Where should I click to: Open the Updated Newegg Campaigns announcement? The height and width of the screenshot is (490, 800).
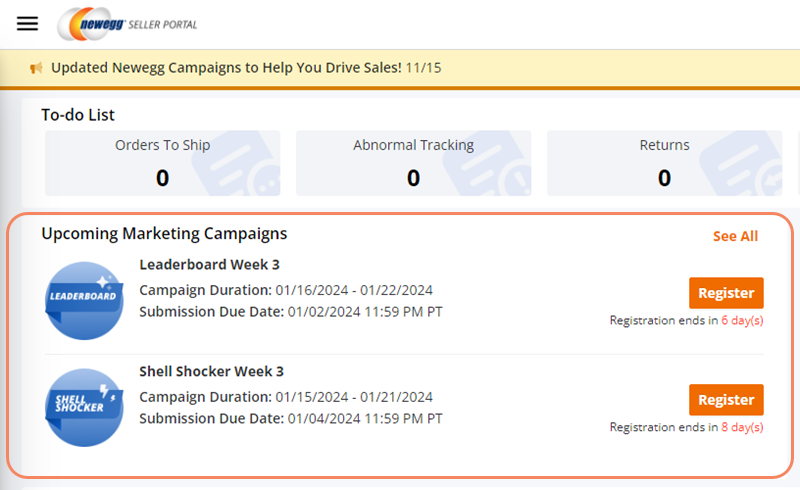click(246, 68)
